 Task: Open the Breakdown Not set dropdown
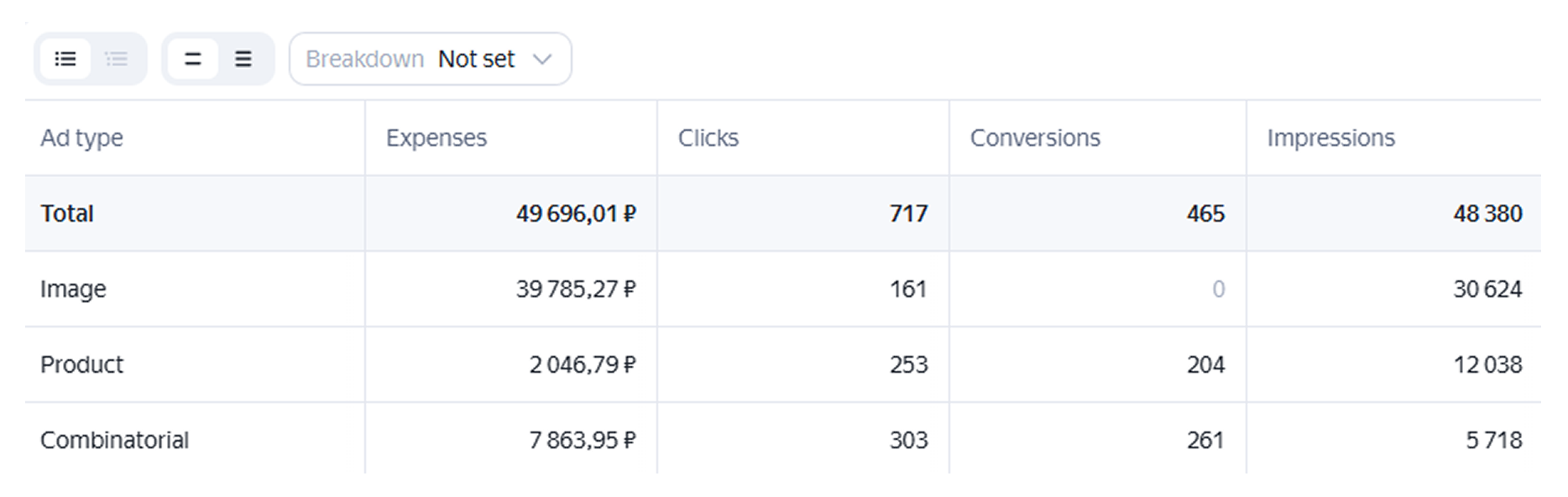(431, 59)
